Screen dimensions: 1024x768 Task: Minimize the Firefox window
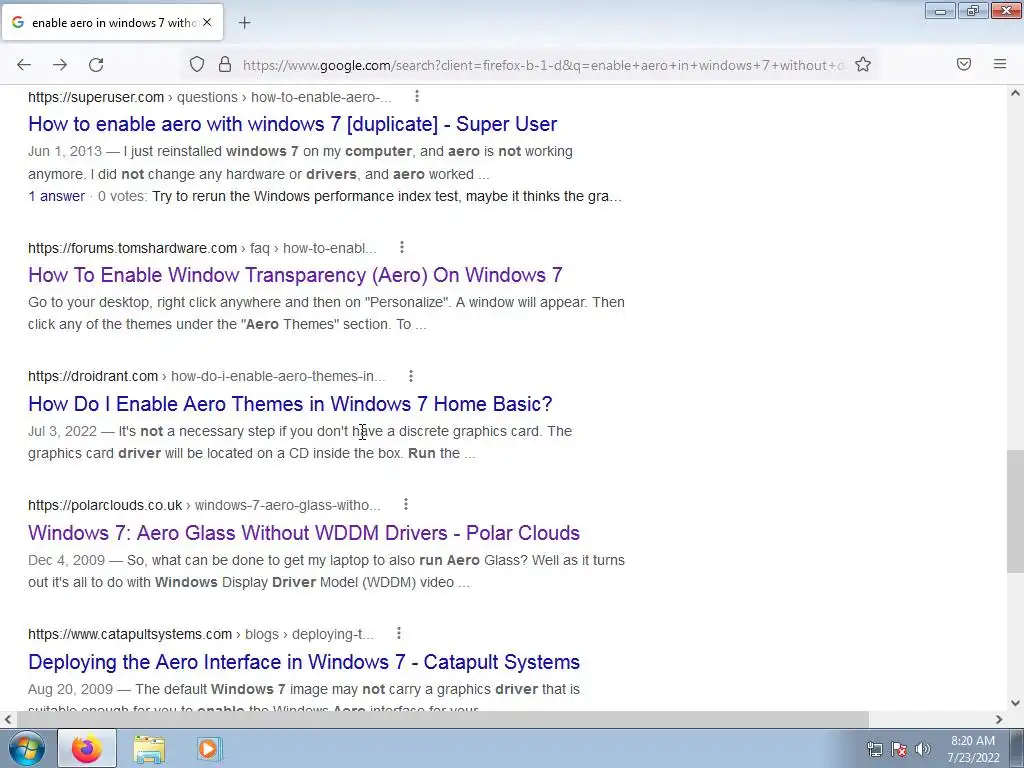click(x=940, y=10)
